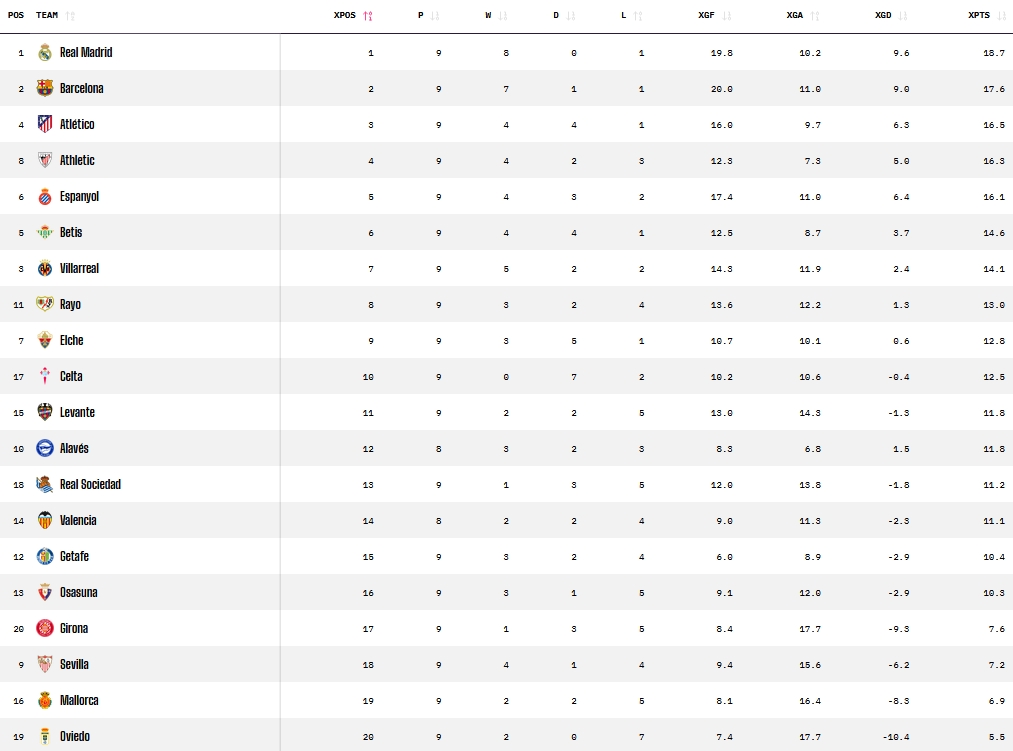Screen dimensions: 1013x751
Task: Open the Athletic team link
Action: click(77, 161)
